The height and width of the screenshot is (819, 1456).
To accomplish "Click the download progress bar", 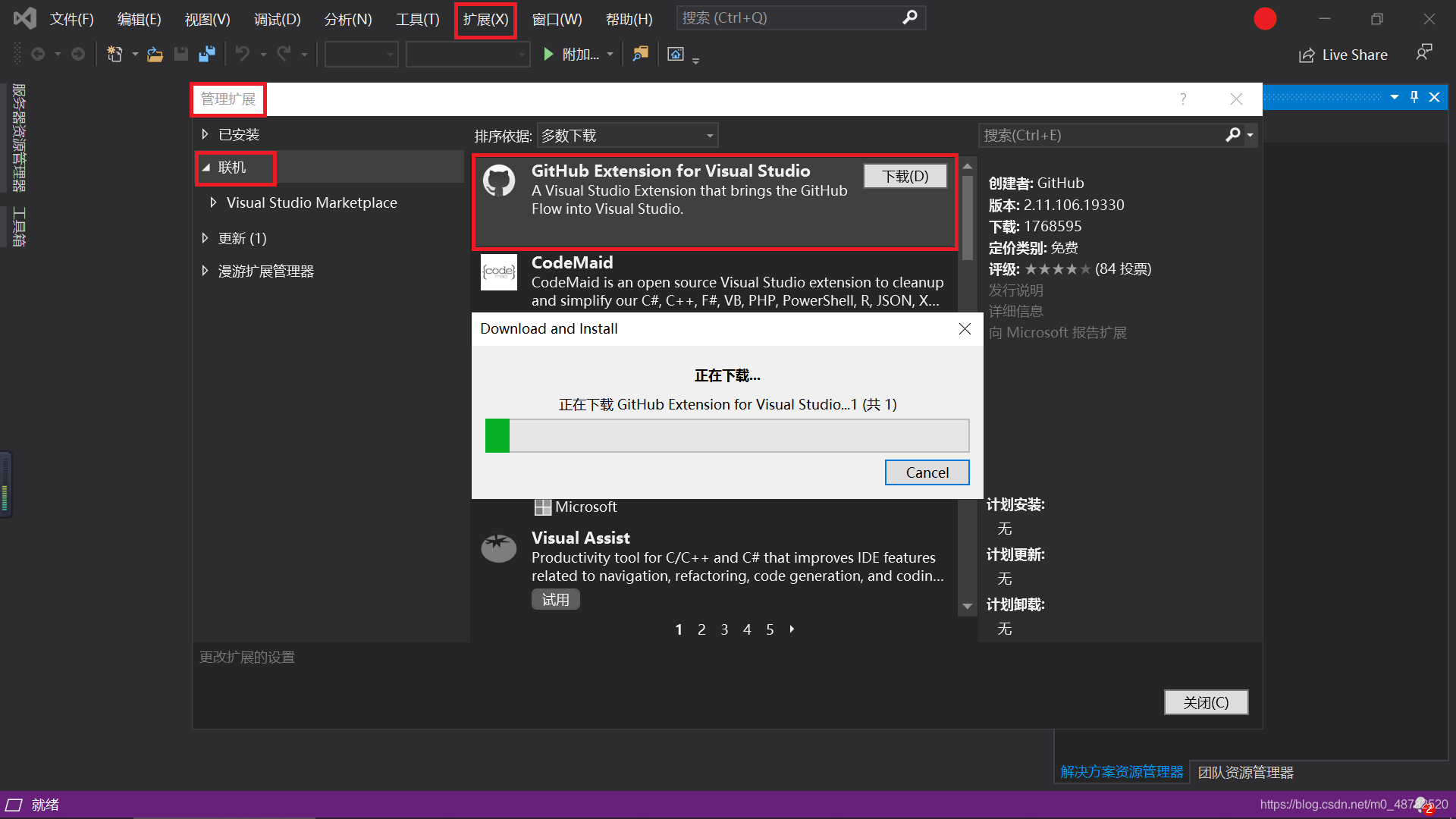I will [727, 435].
